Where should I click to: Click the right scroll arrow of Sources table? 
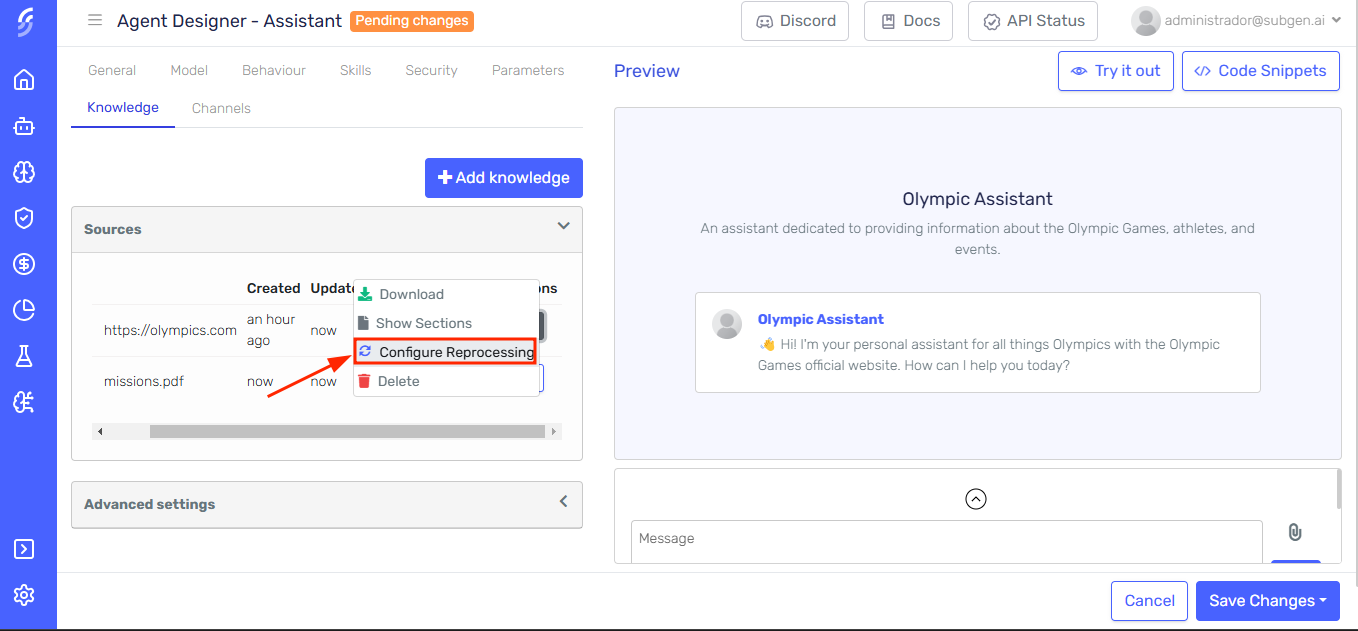click(554, 432)
